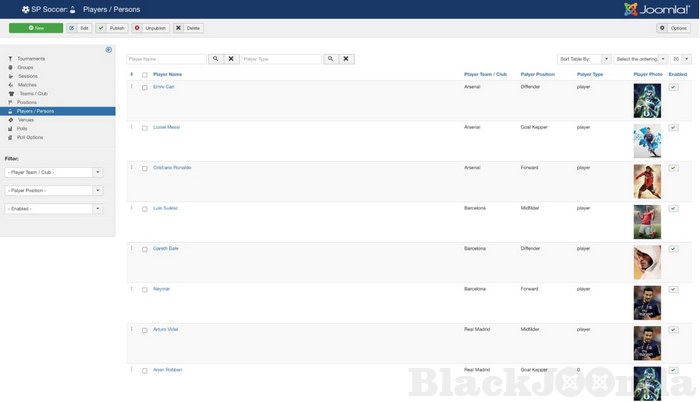This screenshot has height=402, width=700.
Task: Check the select-all checkbox in table header
Action: [x=145, y=75]
